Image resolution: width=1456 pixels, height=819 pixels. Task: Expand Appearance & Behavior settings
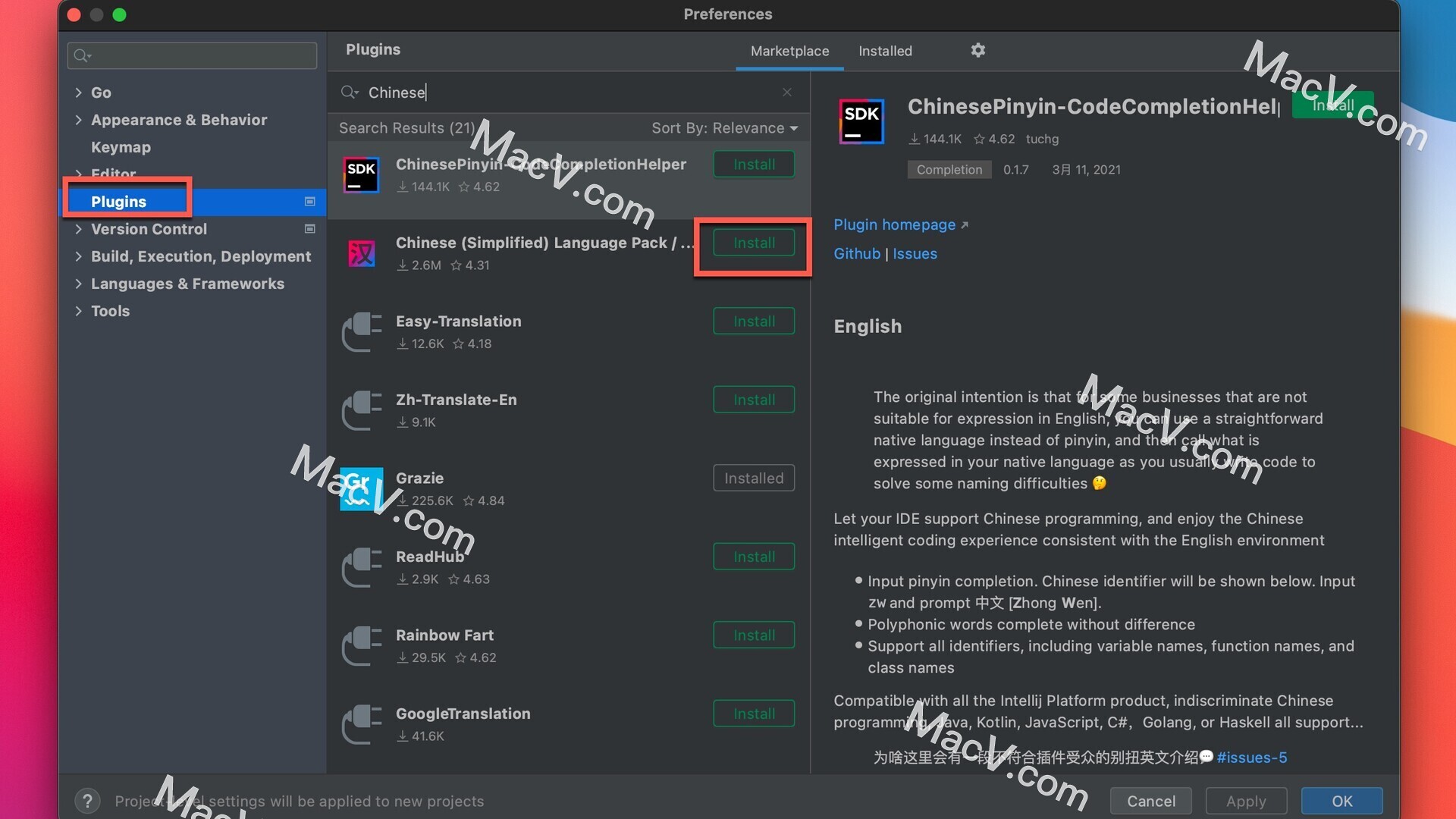[78, 119]
